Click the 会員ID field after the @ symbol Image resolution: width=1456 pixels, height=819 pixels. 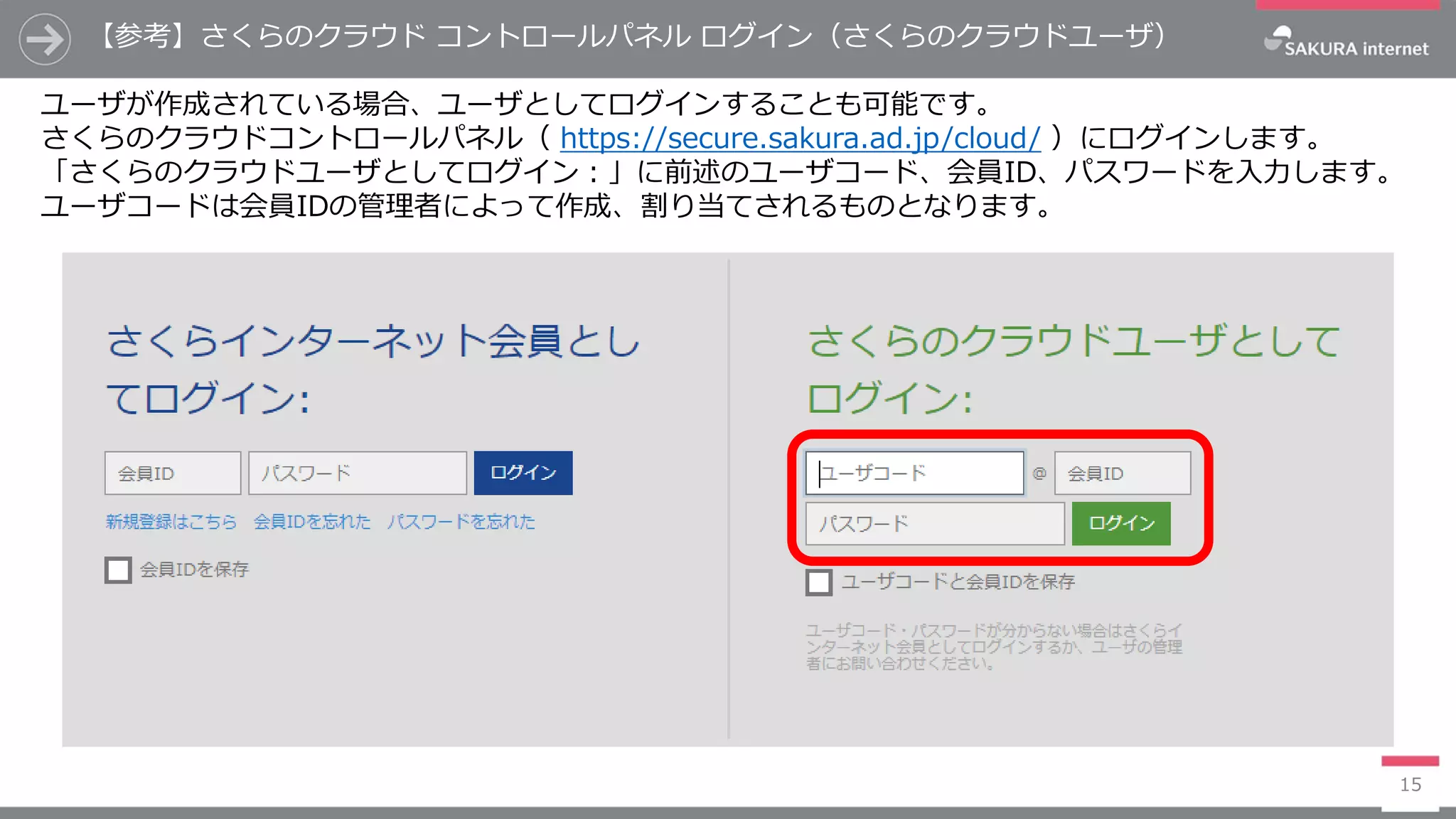[1123, 473]
